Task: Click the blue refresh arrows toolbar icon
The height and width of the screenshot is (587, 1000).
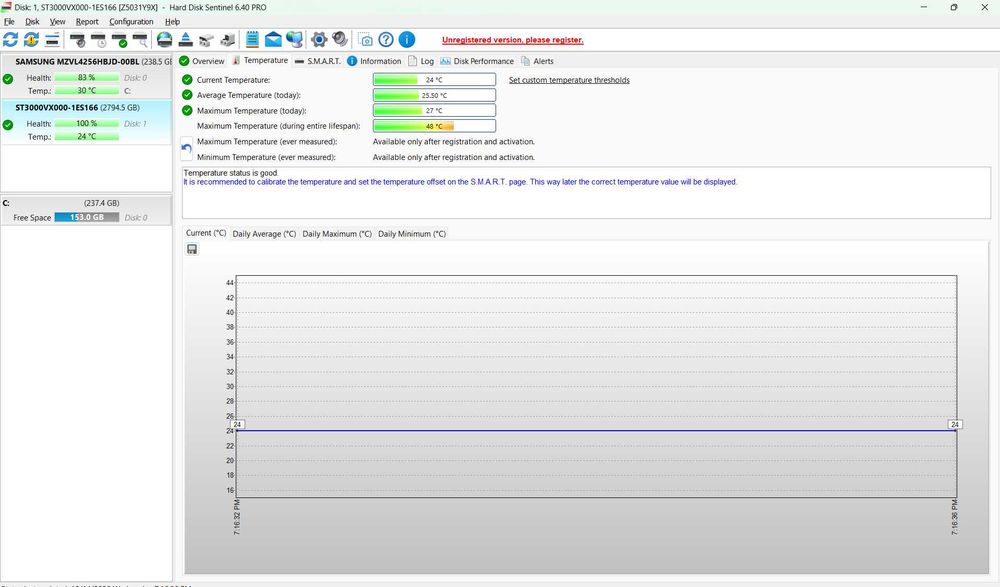Action: pyautogui.click(x=10, y=40)
